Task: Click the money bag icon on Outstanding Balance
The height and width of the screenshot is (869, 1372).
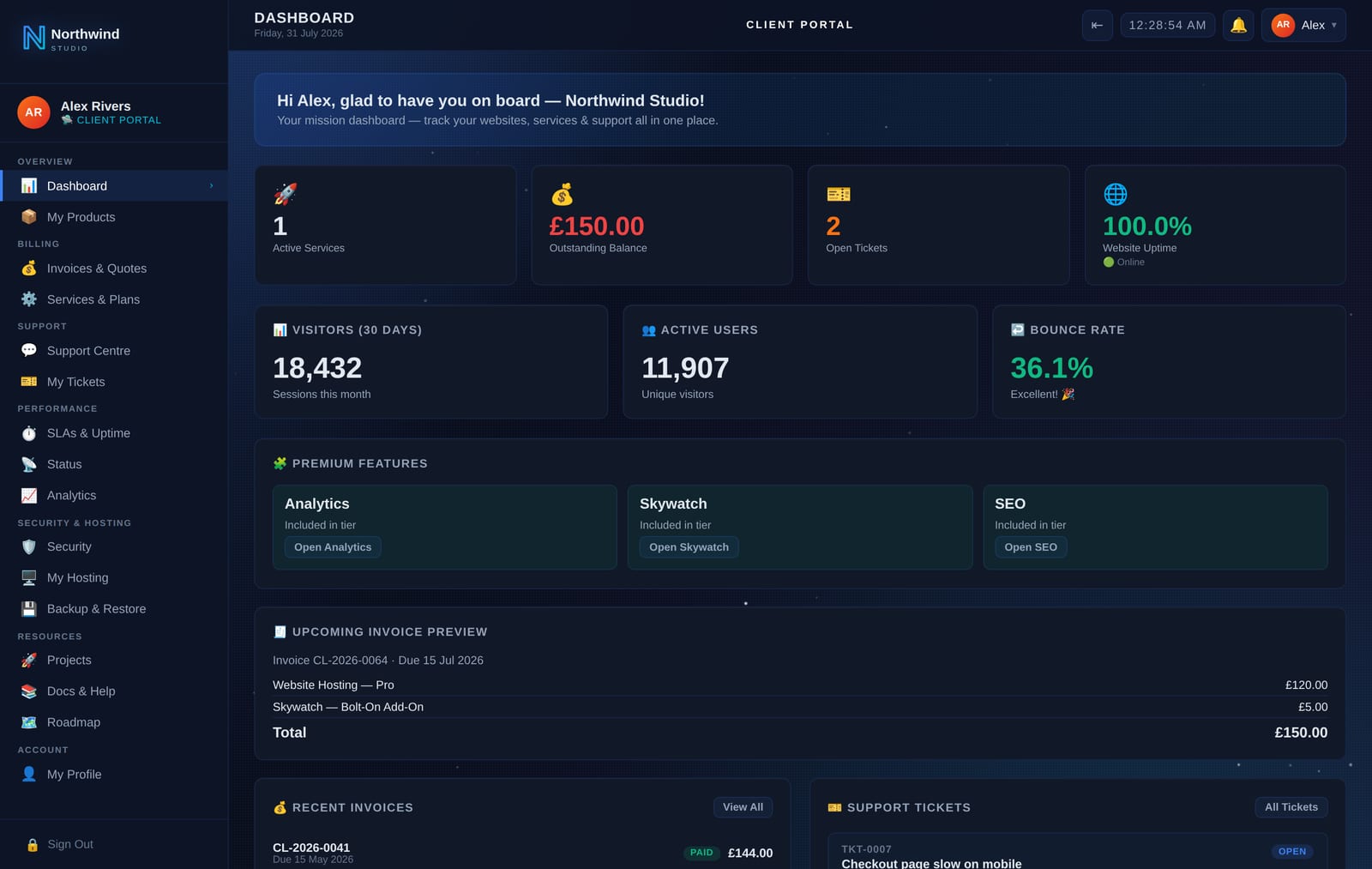Action: click(562, 194)
